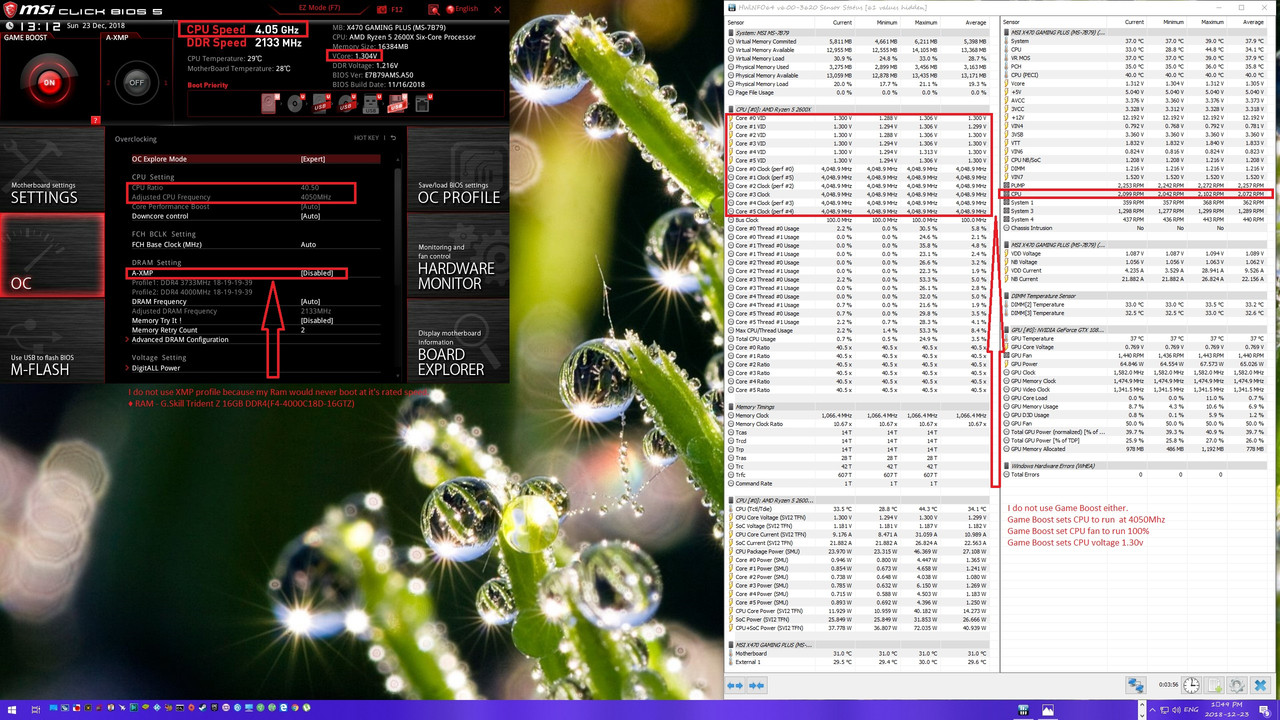Select the USB key boot device icon
The image size is (1280, 720).
pyautogui.click(x=370, y=104)
